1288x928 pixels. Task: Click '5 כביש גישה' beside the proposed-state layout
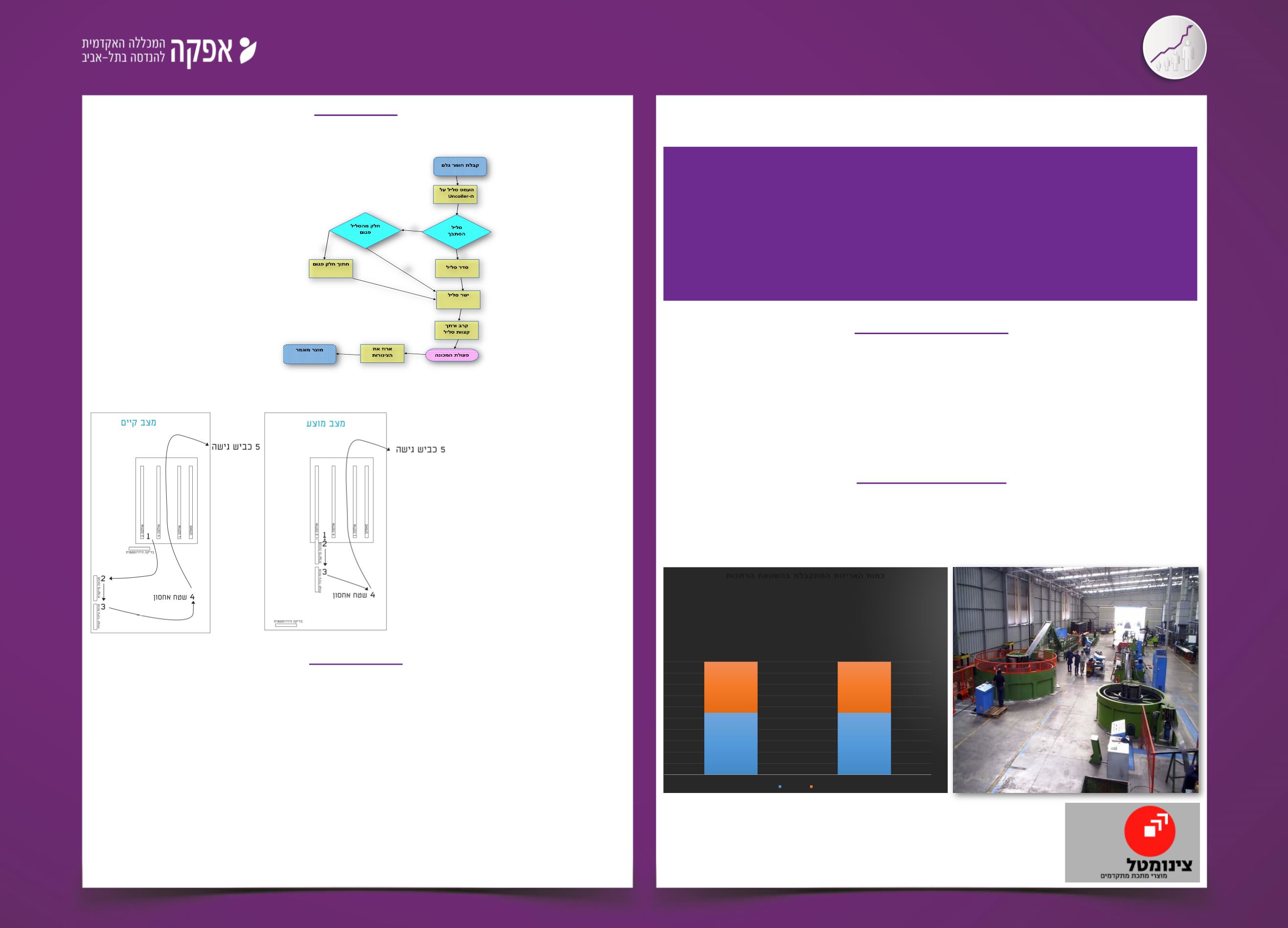pyautogui.click(x=421, y=450)
